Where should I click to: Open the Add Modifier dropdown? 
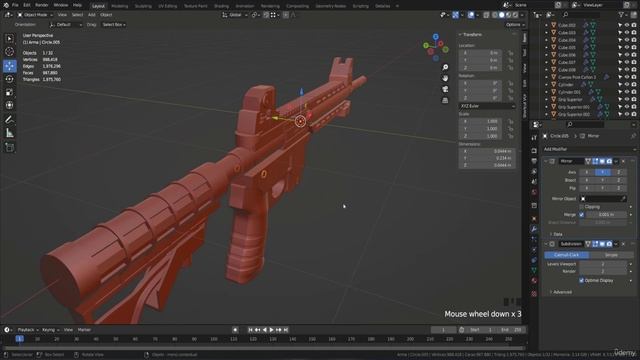click(589, 149)
